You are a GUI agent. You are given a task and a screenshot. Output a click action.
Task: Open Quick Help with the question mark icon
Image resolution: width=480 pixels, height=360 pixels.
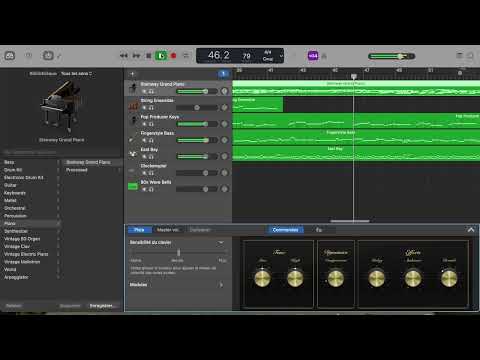point(29,56)
